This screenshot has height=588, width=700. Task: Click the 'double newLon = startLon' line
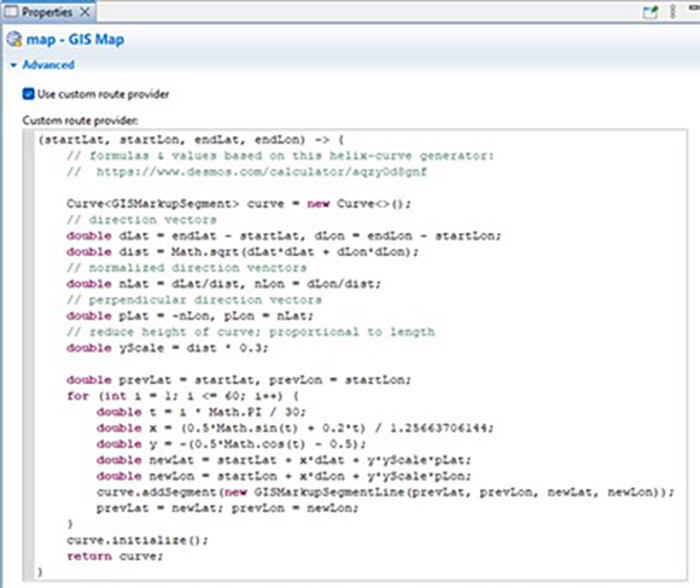pyautogui.click(x=283, y=476)
